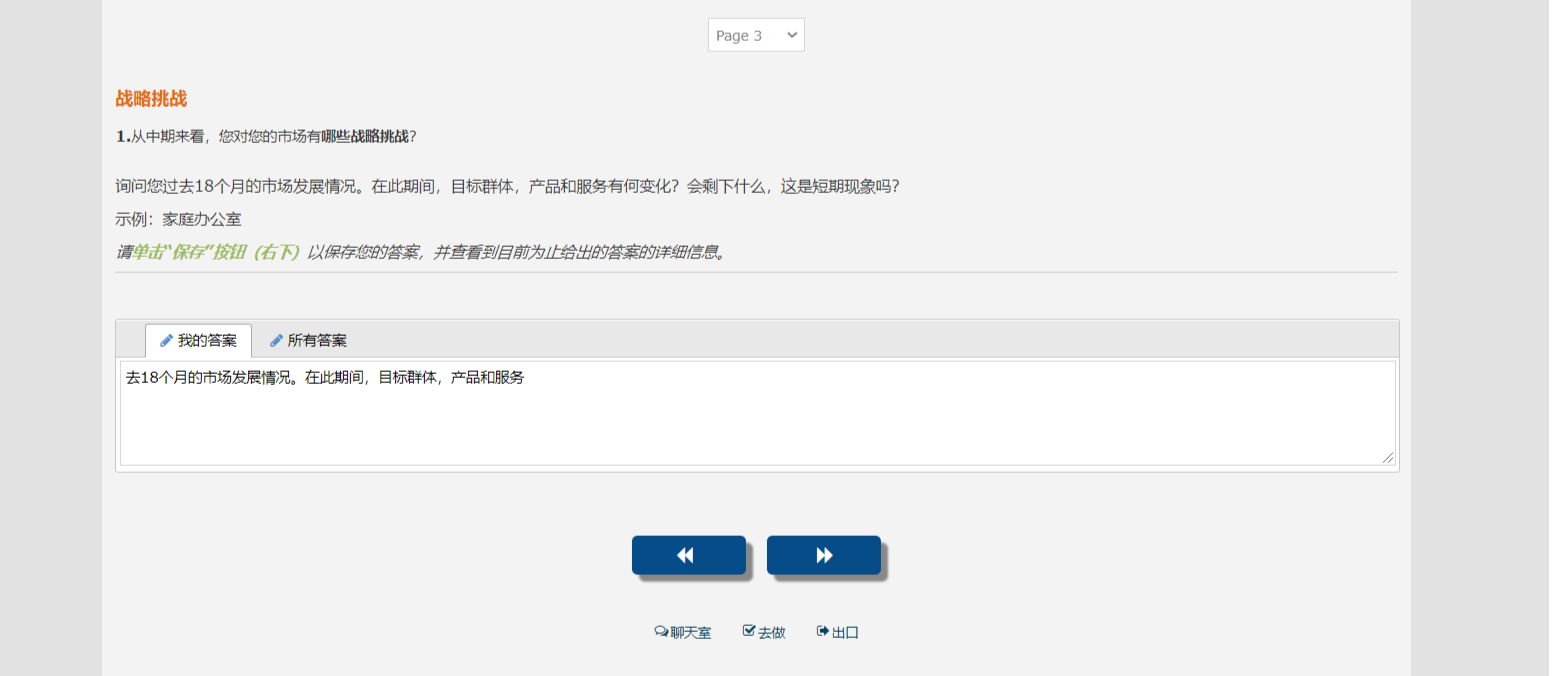Click the 示例：家庭办公室 example text

pyautogui.click(x=178, y=219)
